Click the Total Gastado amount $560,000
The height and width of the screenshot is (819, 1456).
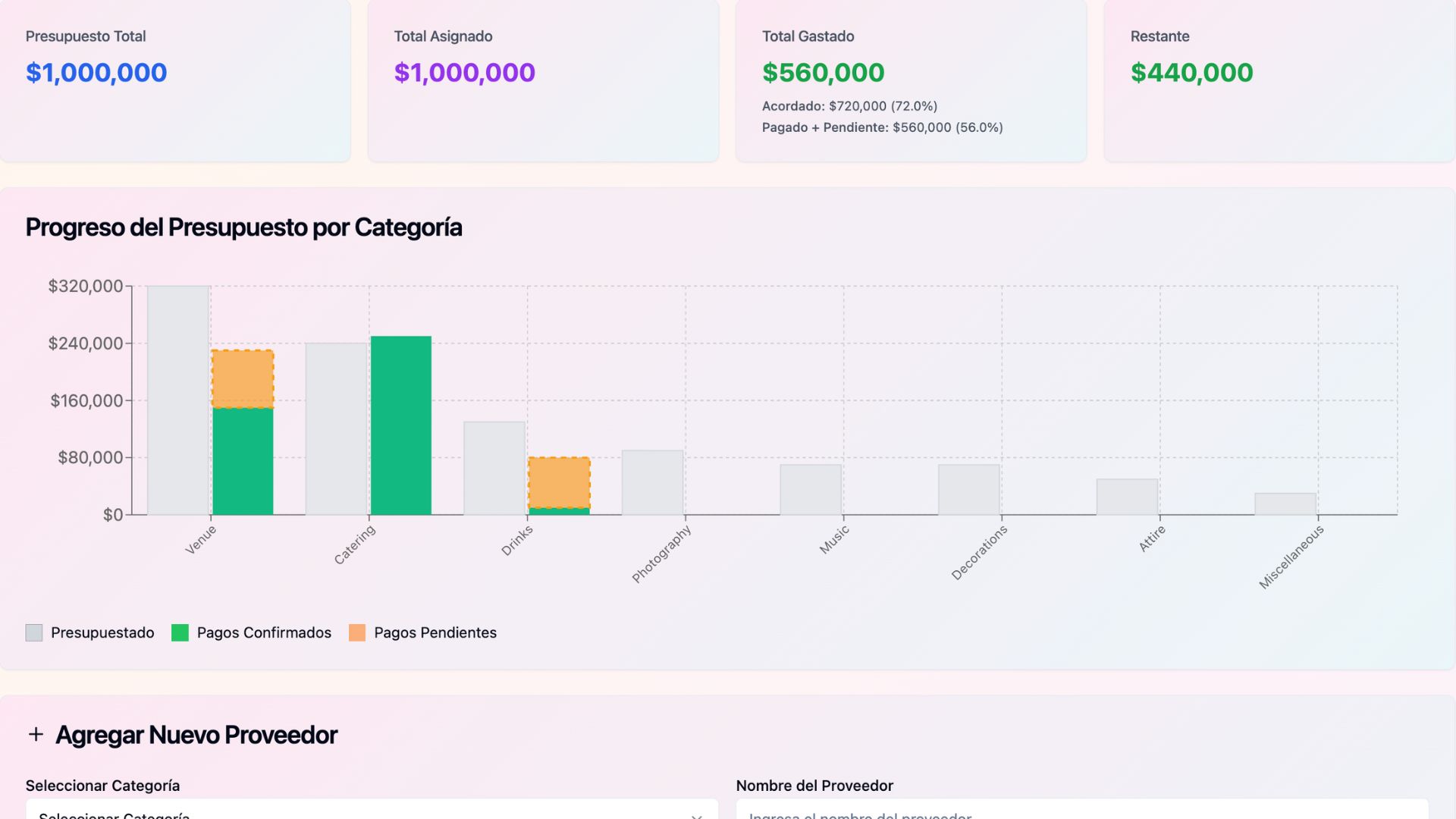[x=824, y=73]
